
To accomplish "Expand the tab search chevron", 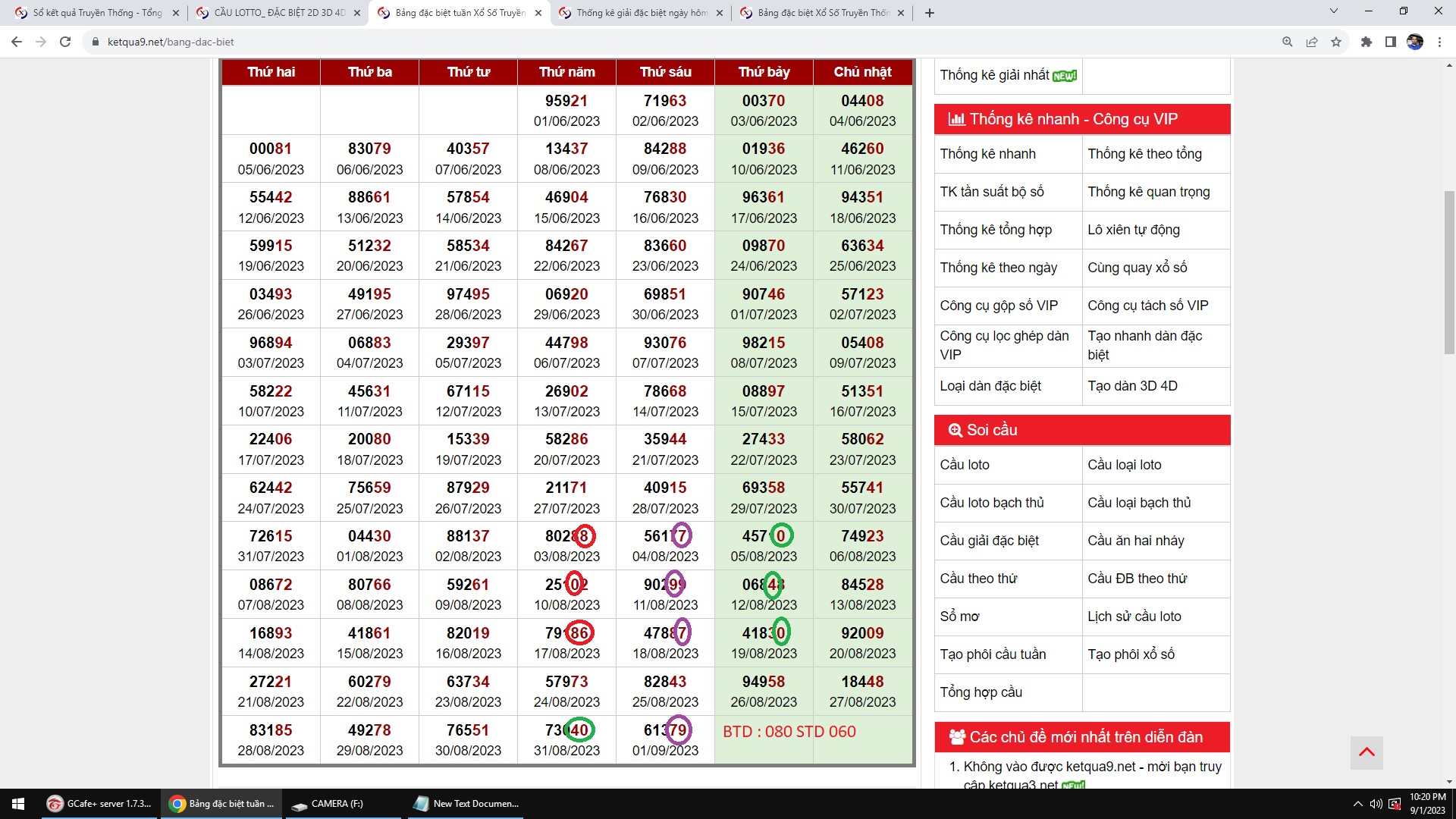I will click(x=1334, y=11).
